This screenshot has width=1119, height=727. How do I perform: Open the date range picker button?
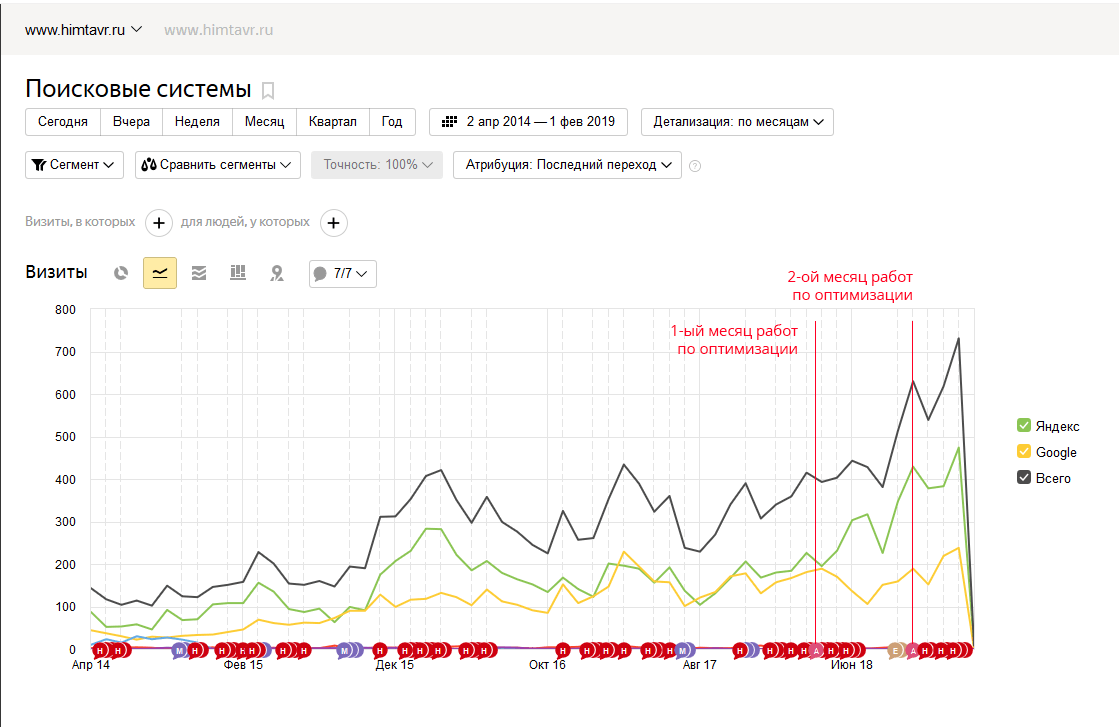click(x=528, y=122)
